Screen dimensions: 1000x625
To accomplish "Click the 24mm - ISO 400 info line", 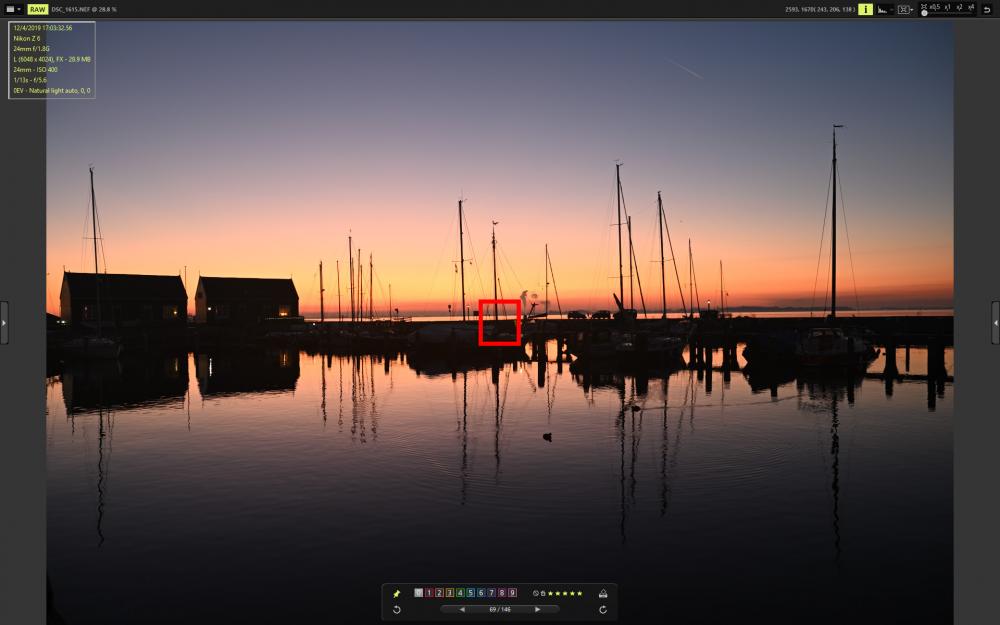I will pos(35,70).
